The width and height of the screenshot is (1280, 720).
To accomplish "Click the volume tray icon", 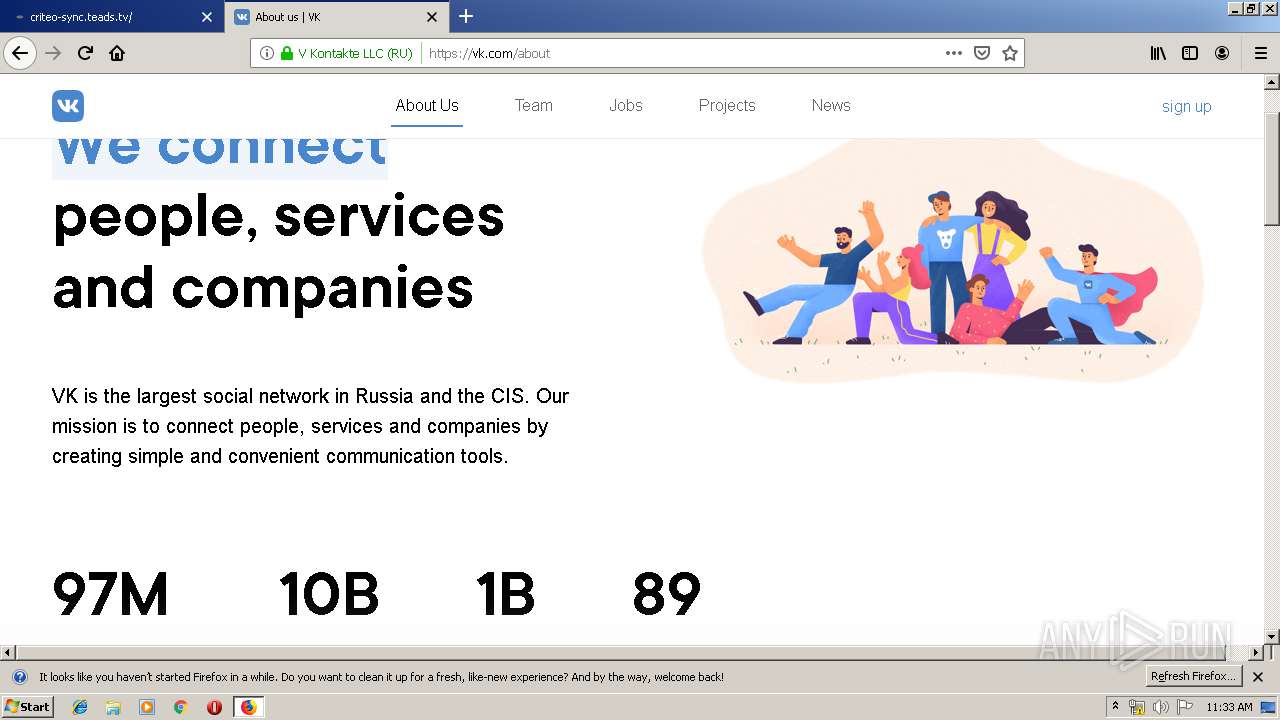I will (x=1160, y=707).
